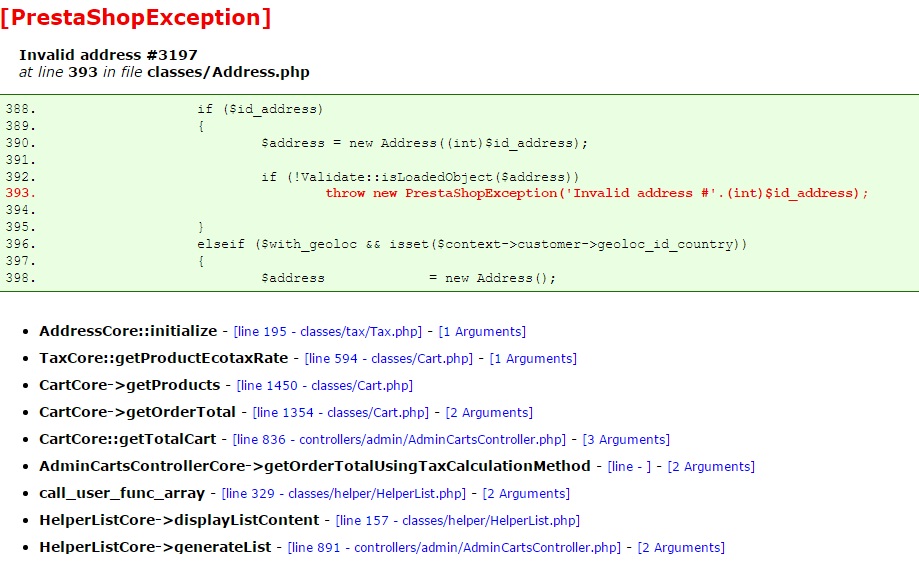Viewport: 919px width, 564px height.
Task: Show the 3 arguments for CartCore::getTotalCart
Action: tap(626, 440)
